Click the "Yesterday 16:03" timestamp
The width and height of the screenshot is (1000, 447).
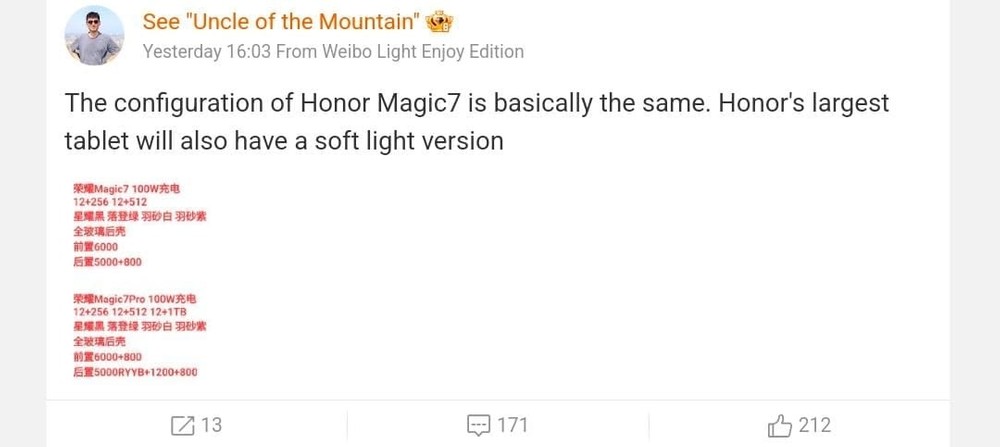206,51
